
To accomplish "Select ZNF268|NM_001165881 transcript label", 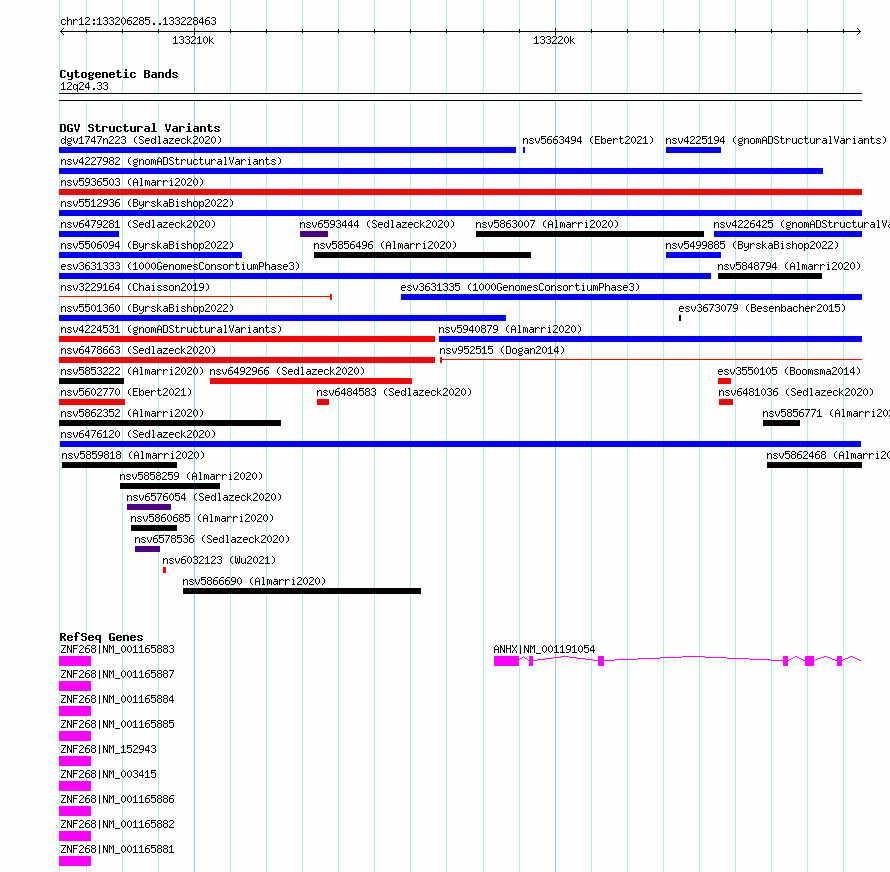I will pyautogui.click(x=117, y=849).
